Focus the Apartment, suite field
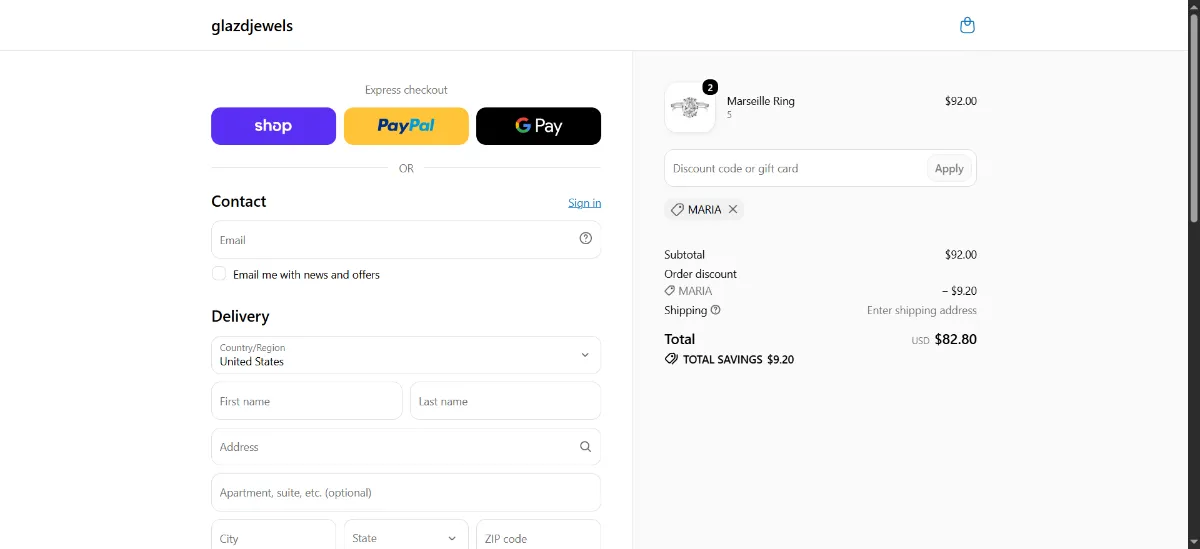The image size is (1200, 549). pos(406,493)
